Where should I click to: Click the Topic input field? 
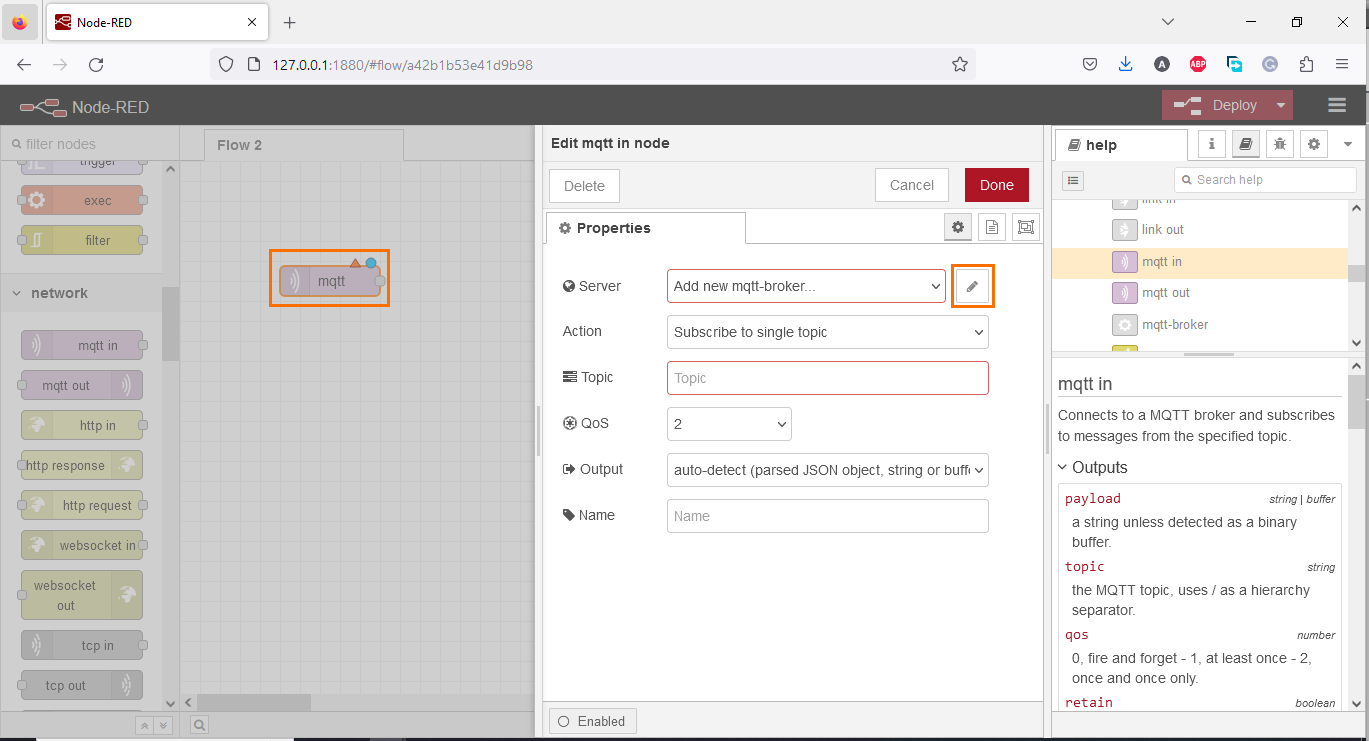coord(827,378)
